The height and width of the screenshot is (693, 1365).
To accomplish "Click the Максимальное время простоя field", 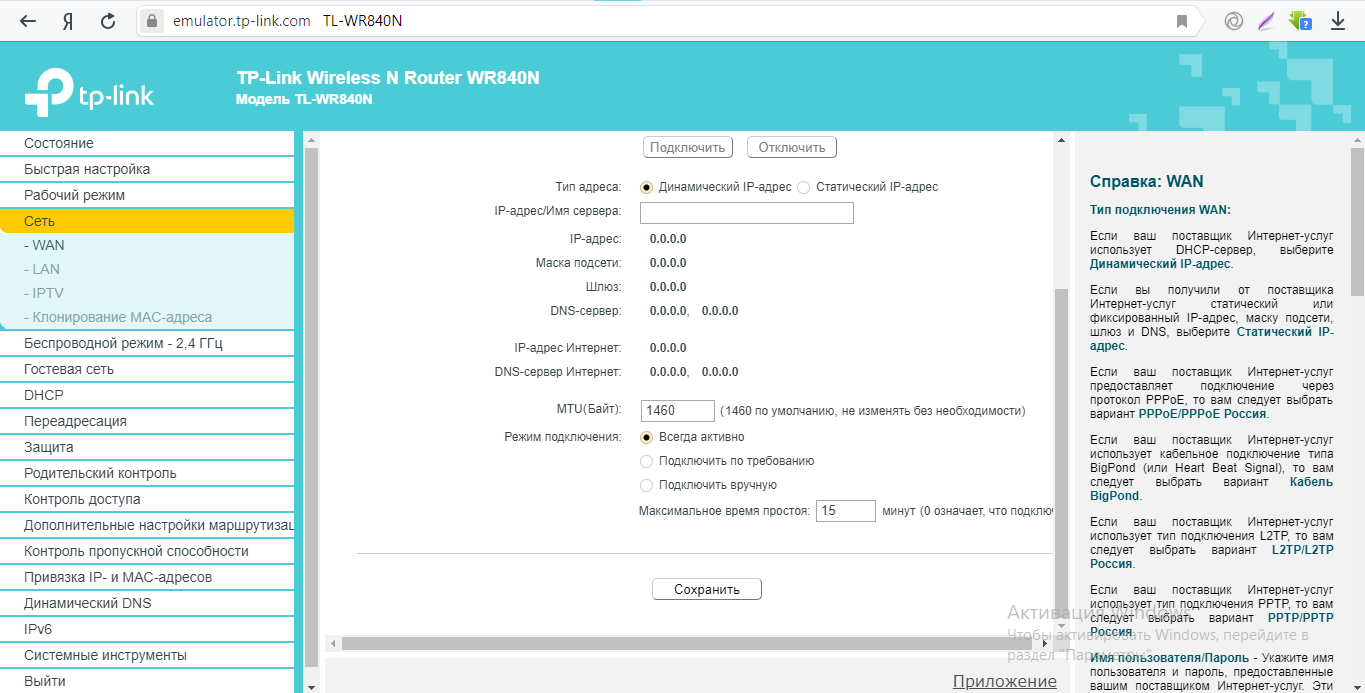I will (x=846, y=511).
